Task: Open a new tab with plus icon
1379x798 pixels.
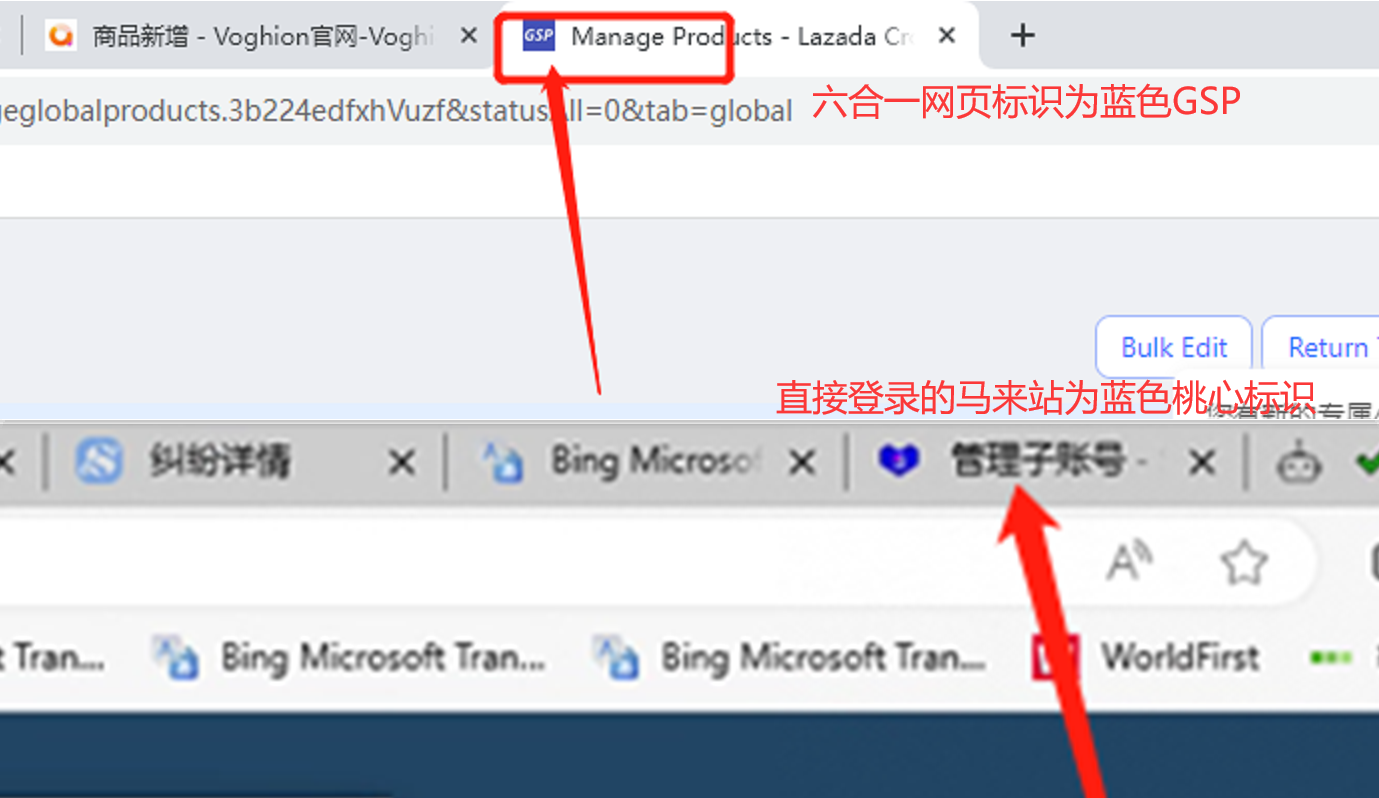Action: [1021, 36]
